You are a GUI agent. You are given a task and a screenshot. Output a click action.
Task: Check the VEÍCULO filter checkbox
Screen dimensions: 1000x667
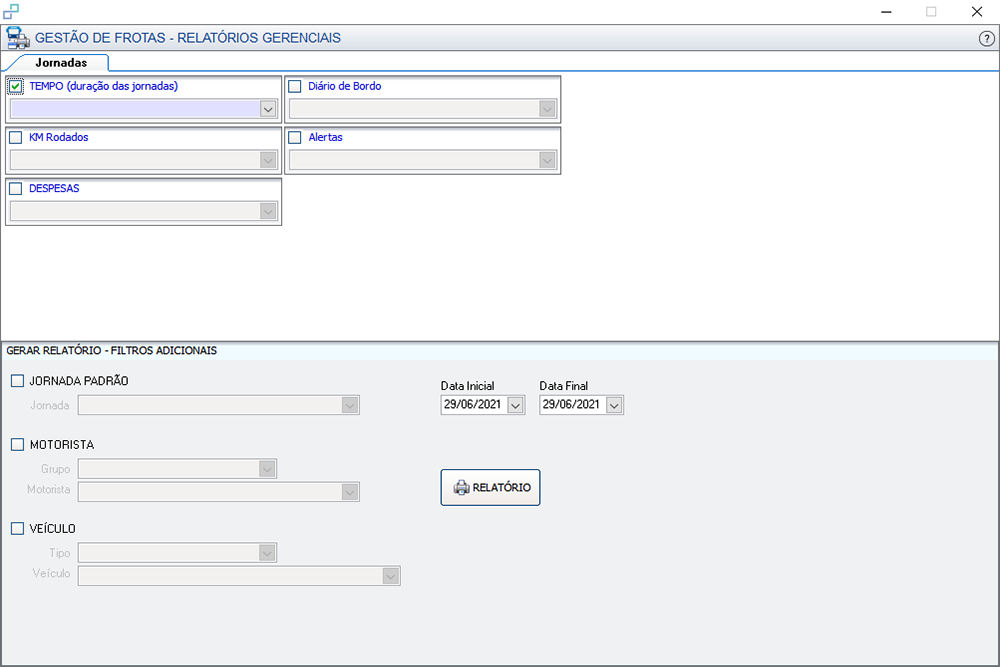(x=17, y=528)
